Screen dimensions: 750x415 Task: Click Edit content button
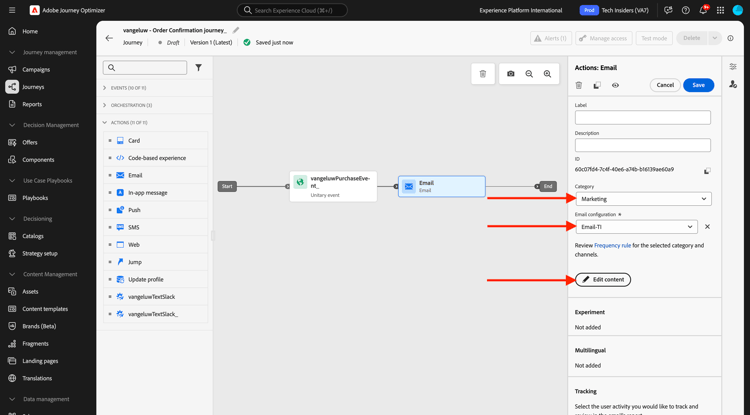(x=603, y=280)
